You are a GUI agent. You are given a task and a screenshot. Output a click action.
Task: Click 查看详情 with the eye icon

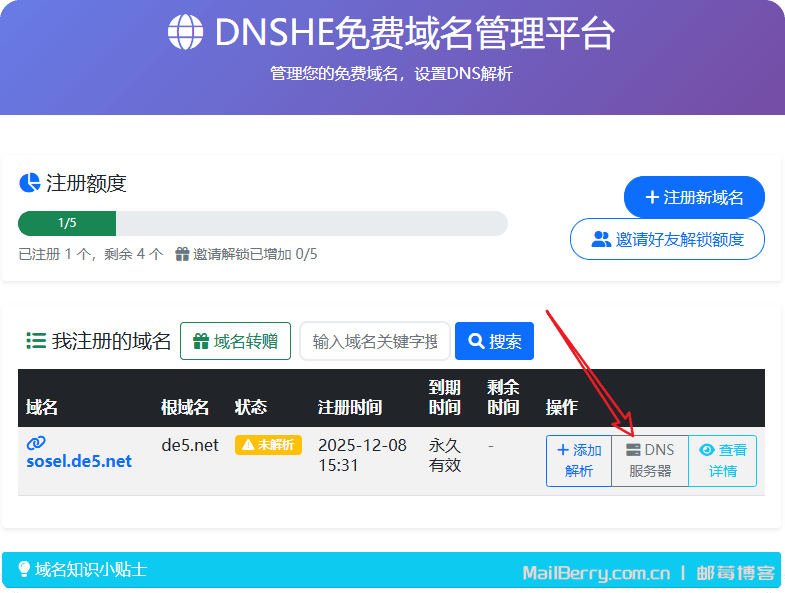pyautogui.click(x=723, y=460)
